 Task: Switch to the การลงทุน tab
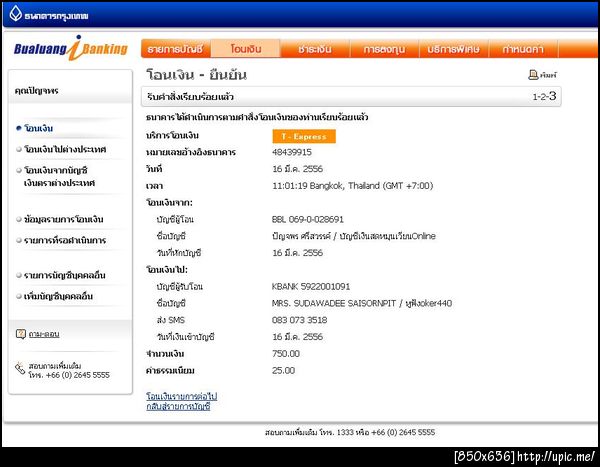pyautogui.click(x=384, y=49)
